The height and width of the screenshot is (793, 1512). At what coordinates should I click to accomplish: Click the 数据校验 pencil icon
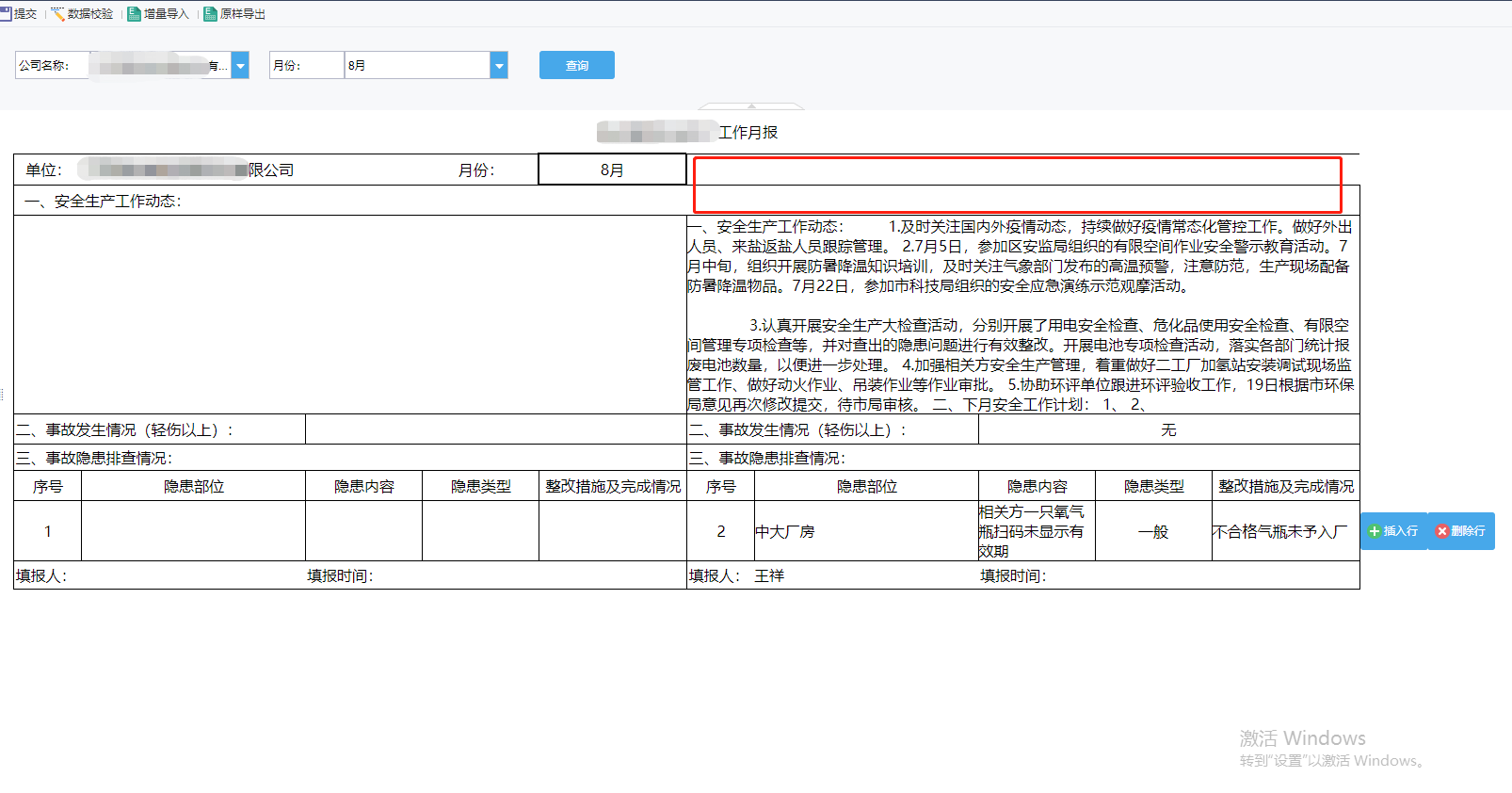57,14
